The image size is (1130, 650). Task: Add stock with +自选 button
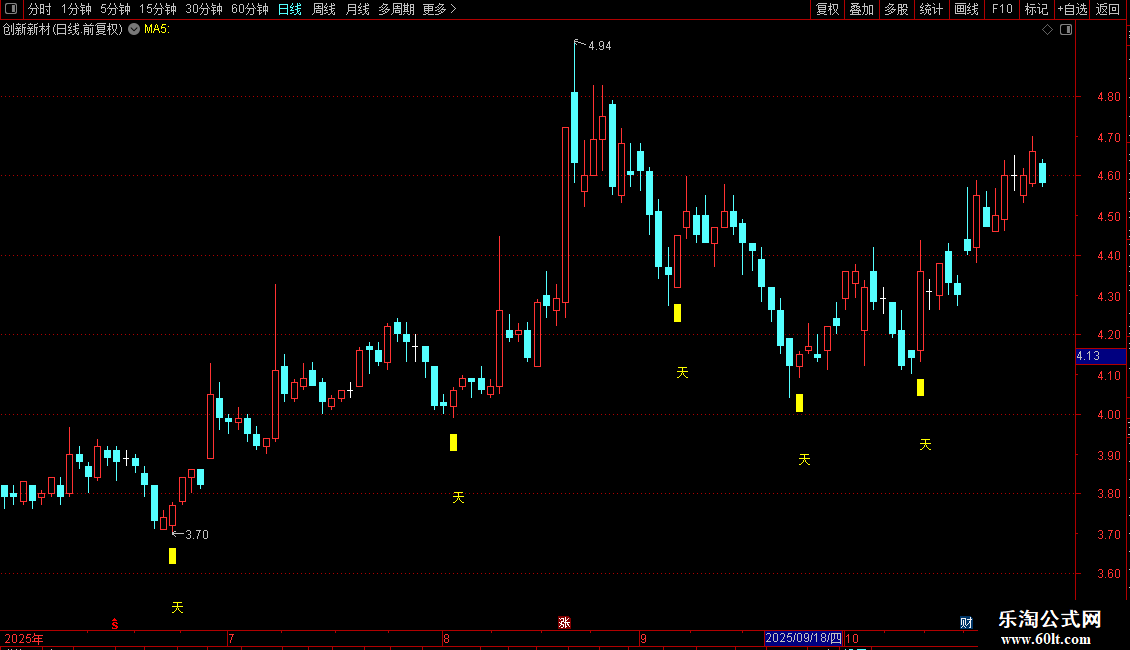[x=1072, y=9]
